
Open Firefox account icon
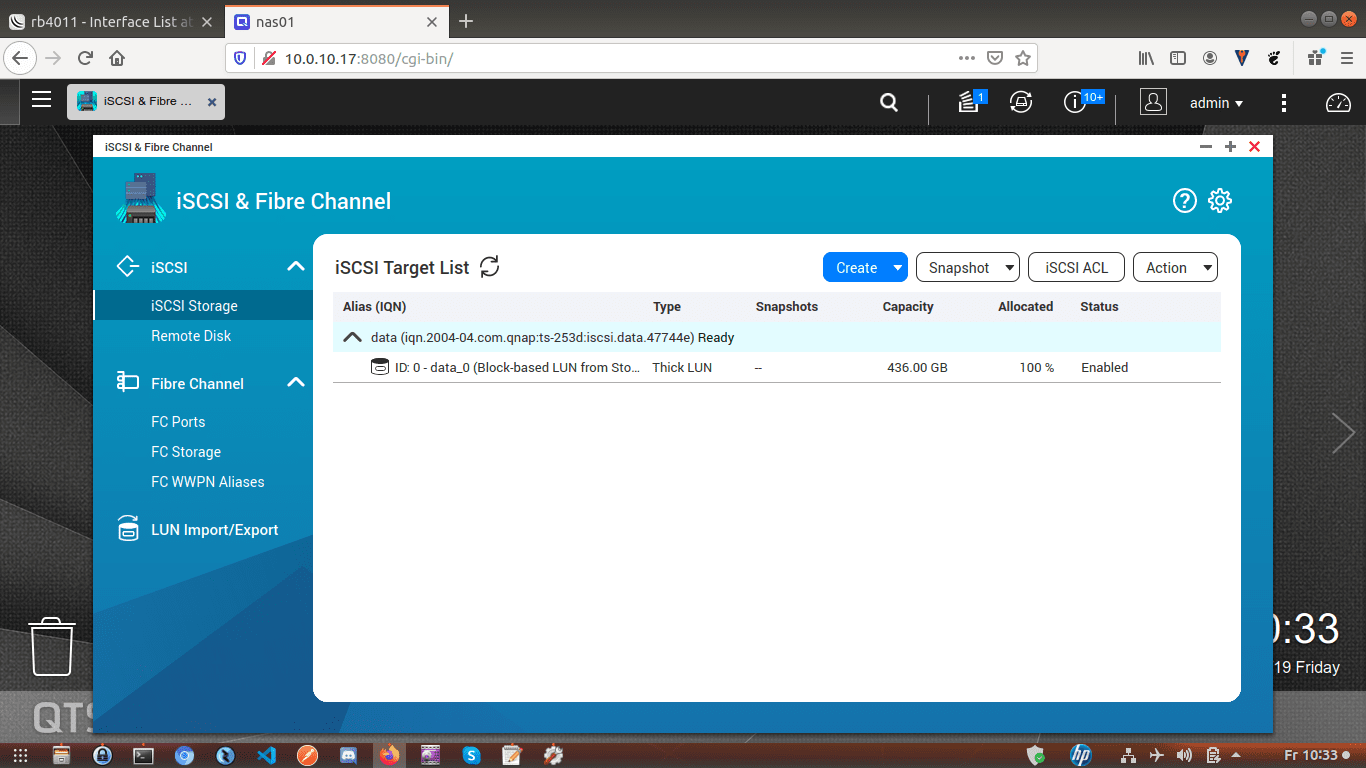tap(1210, 58)
